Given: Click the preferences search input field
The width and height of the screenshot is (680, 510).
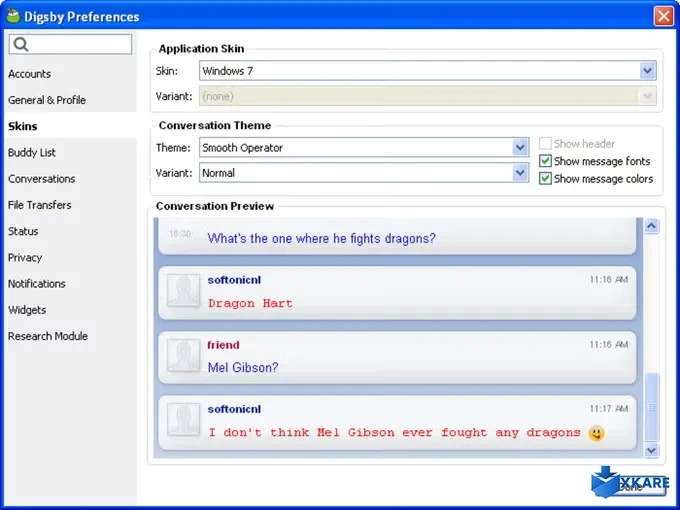Looking at the screenshot, I should coord(70,44).
